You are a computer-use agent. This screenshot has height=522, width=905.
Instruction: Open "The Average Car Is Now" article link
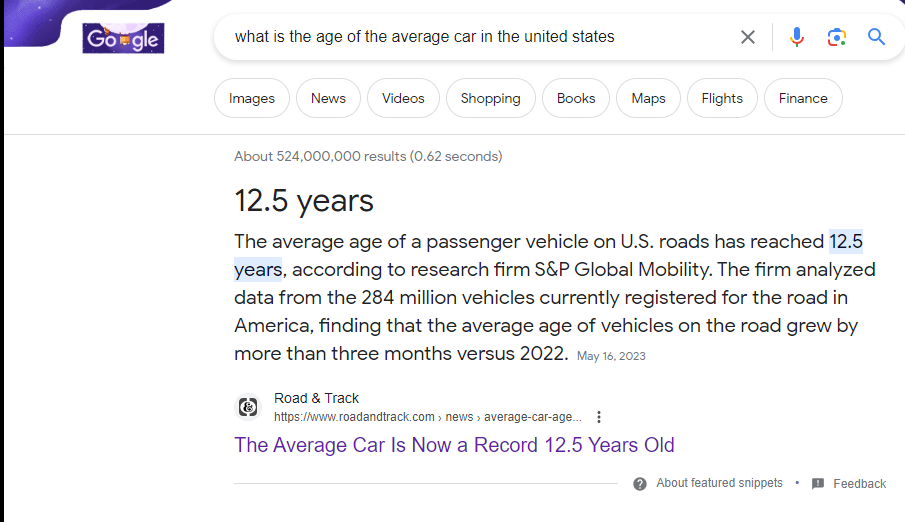pyautogui.click(x=454, y=445)
